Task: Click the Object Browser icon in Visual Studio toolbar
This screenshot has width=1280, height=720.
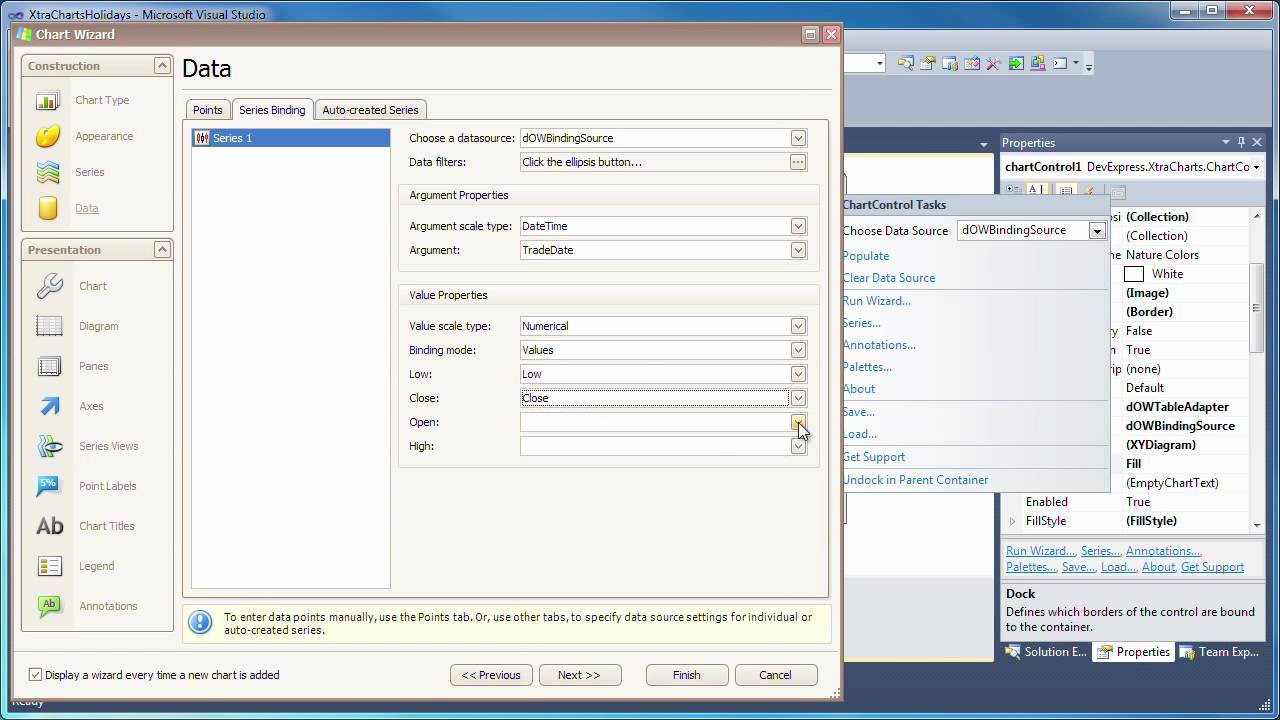Action: [972, 64]
